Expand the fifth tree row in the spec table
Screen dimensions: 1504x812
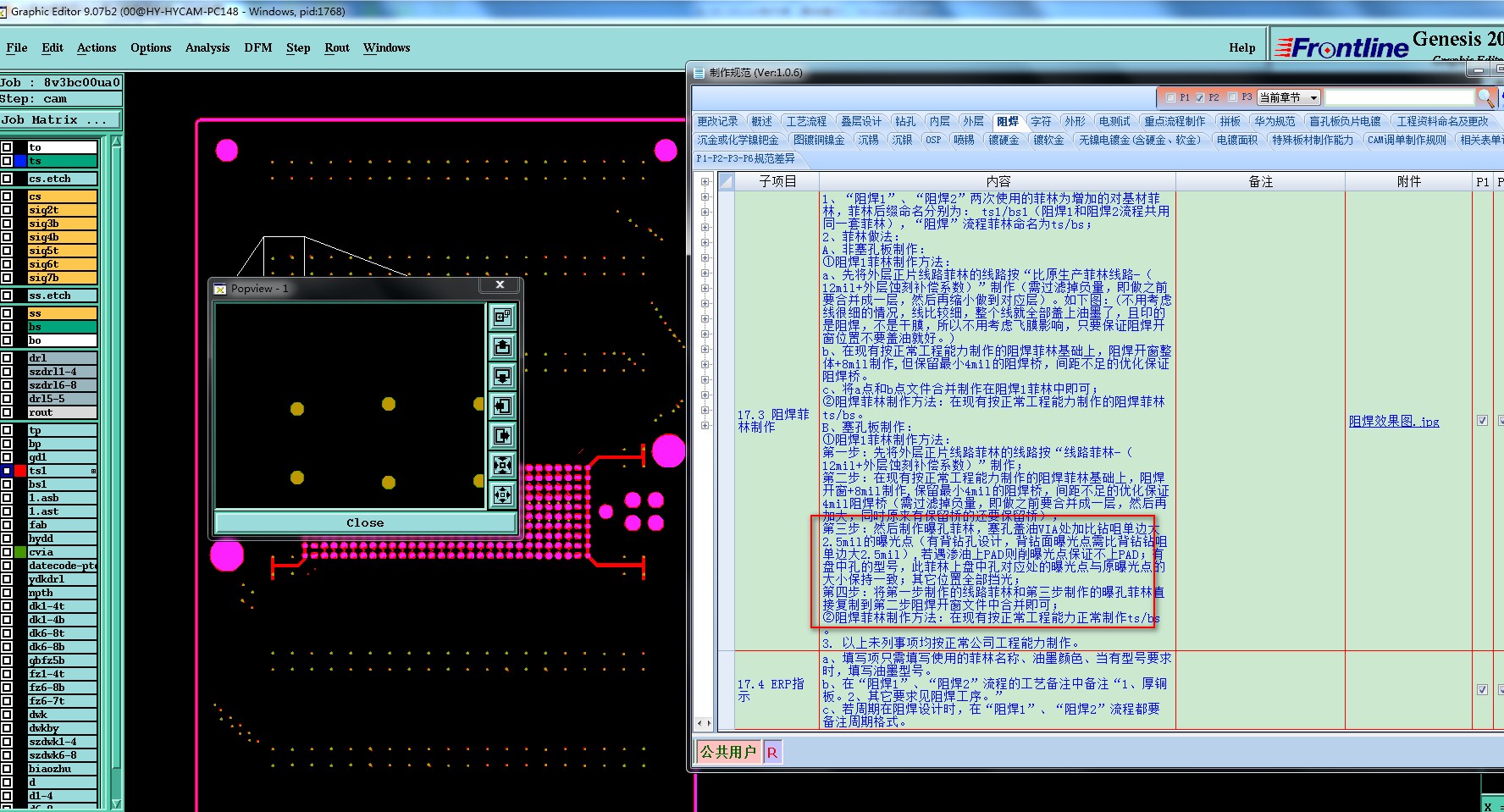(x=705, y=242)
